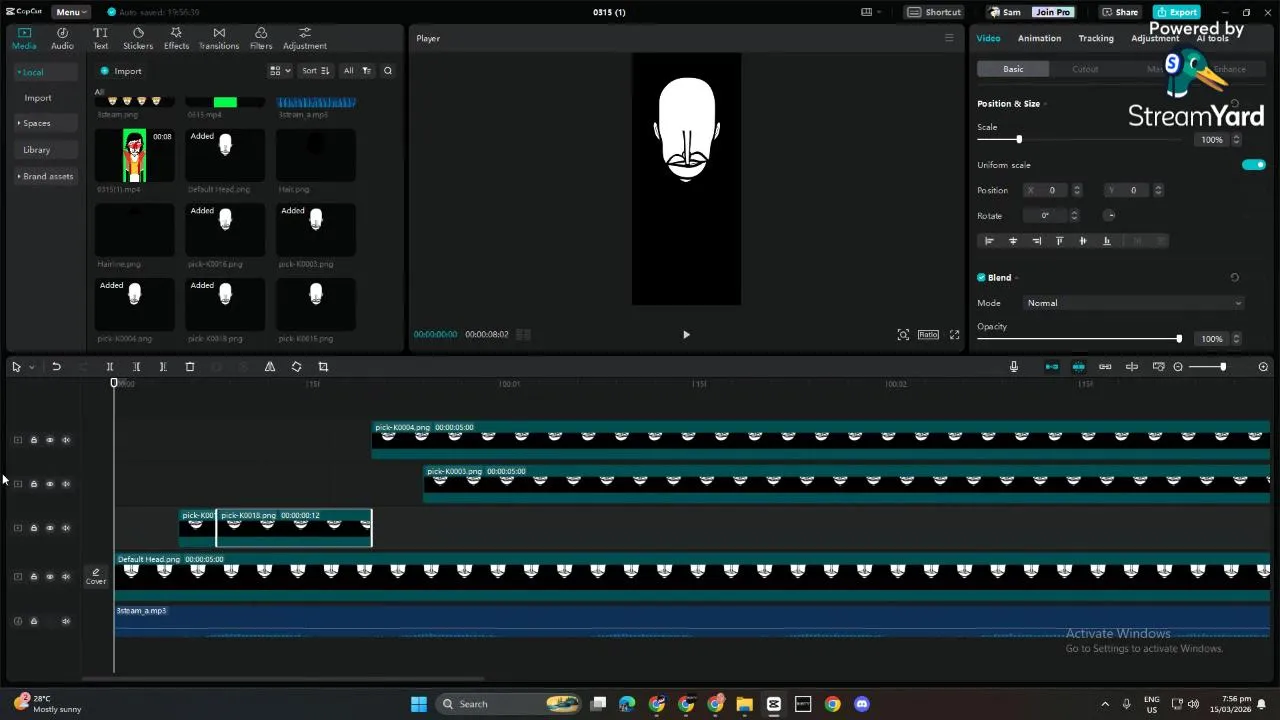Adjust the Rotate degree stepper arrows
1280x720 pixels.
tap(1074, 216)
